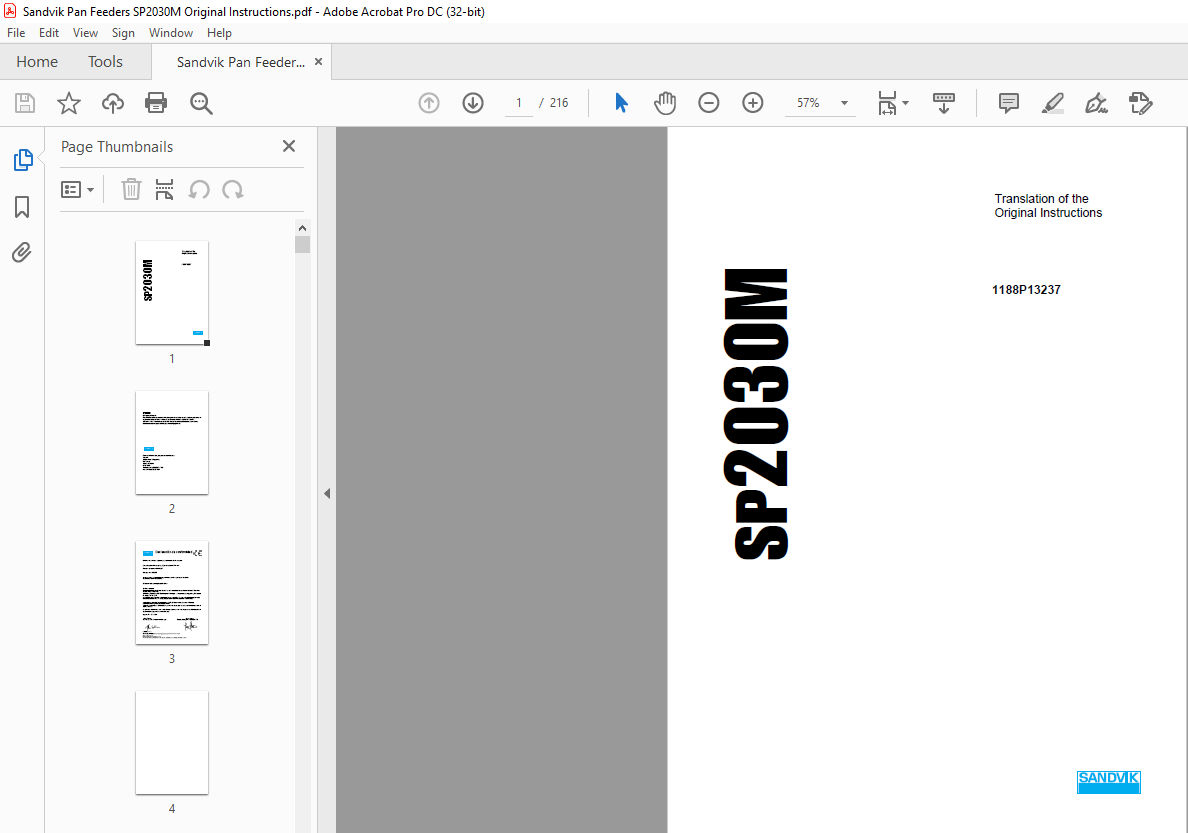Click thumbnails panel scroll up arrow
Image resolution: width=1188 pixels, height=833 pixels.
(x=302, y=228)
